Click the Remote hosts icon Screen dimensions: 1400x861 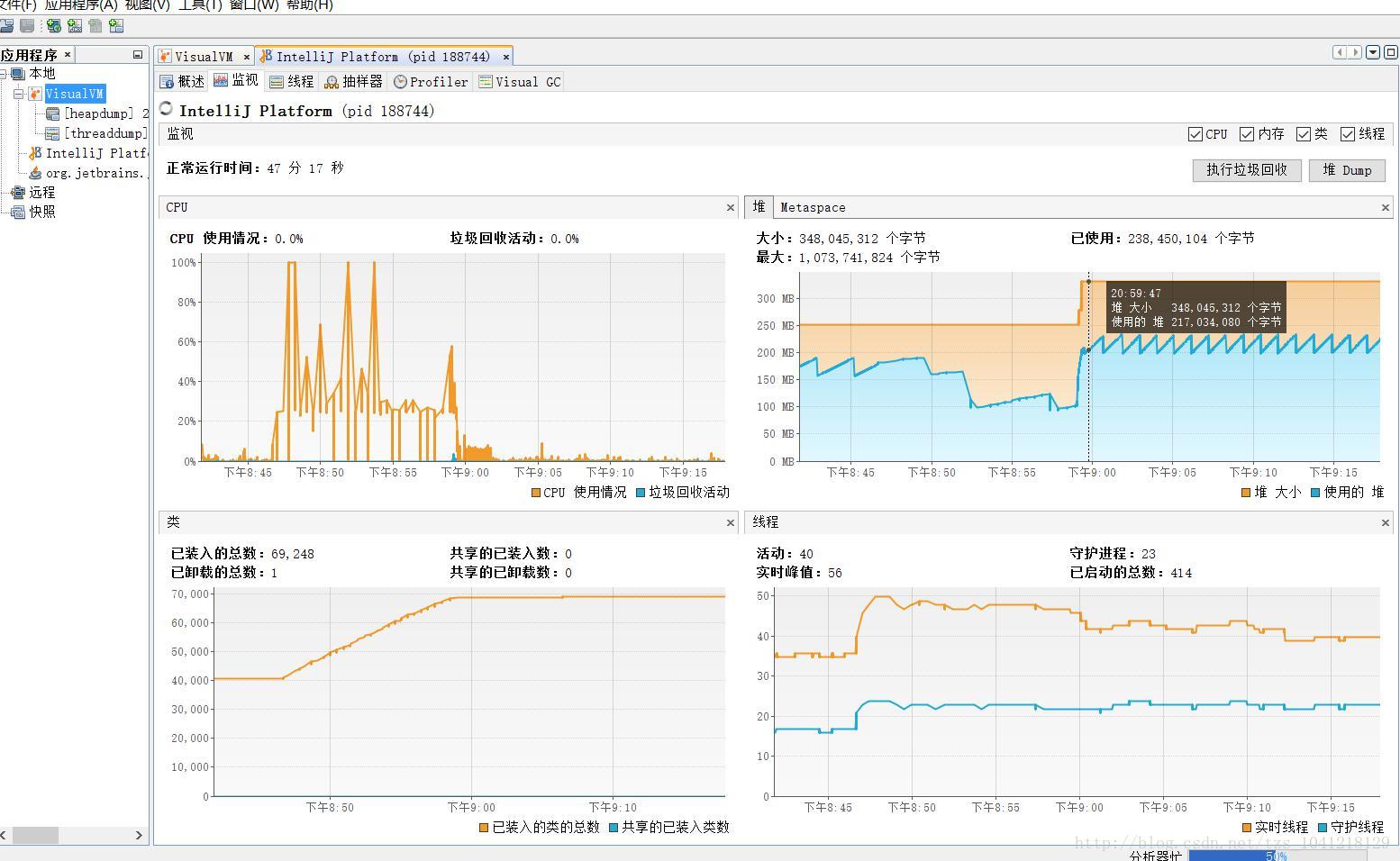(x=18, y=193)
